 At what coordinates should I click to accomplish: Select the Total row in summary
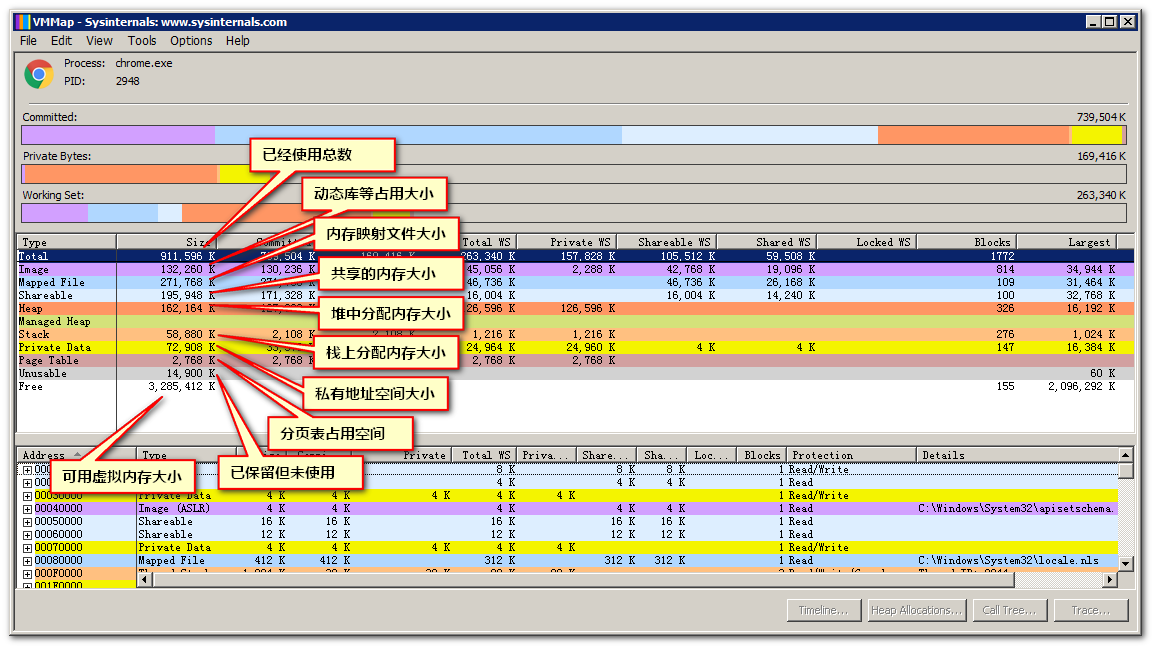pyautogui.click(x=575, y=256)
